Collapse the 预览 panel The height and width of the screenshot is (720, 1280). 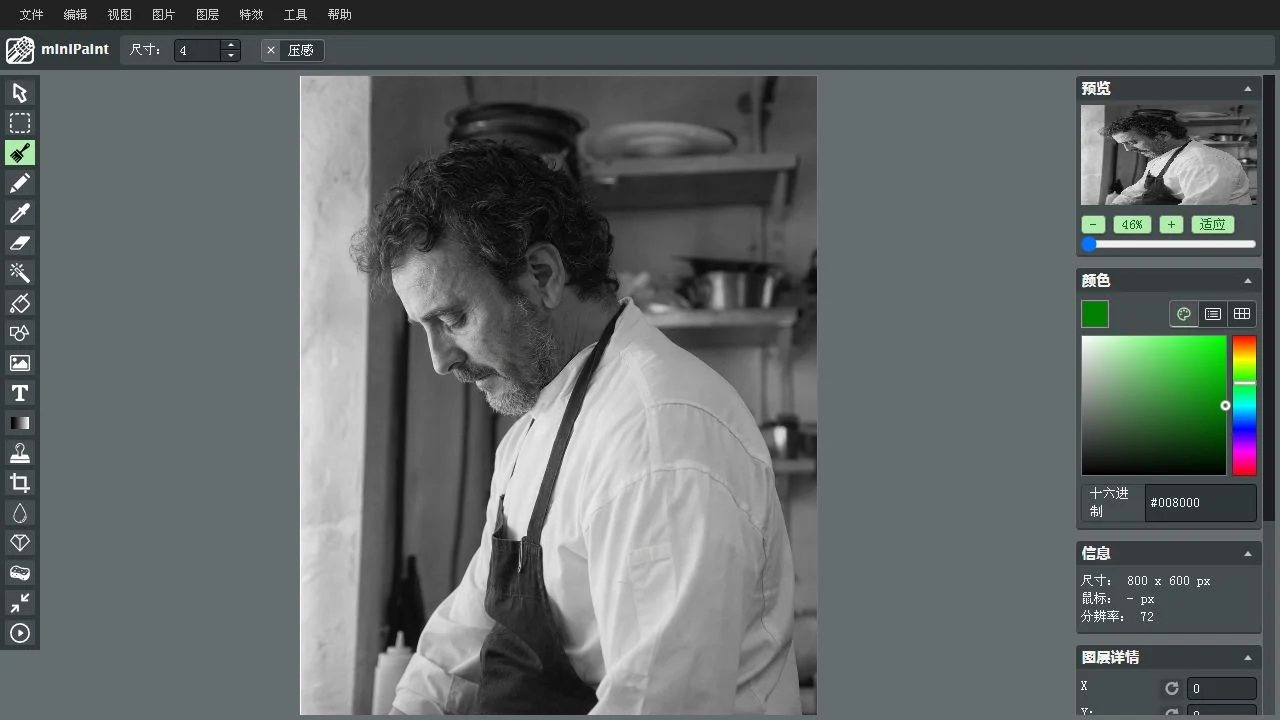pos(1248,89)
